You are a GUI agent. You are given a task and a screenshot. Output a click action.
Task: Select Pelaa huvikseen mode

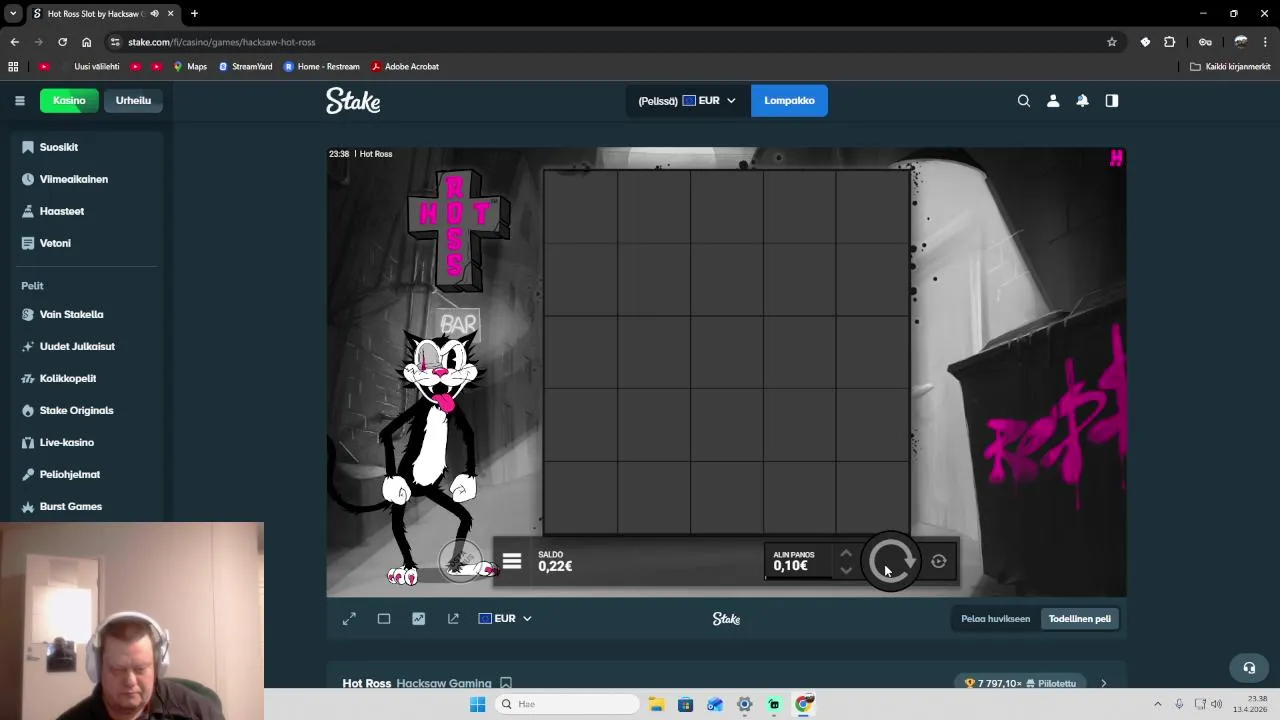click(995, 619)
